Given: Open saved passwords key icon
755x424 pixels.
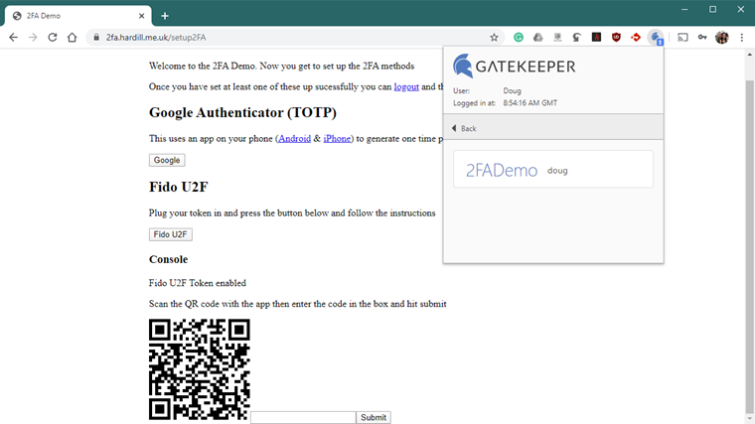Looking at the screenshot, I should pos(703,38).
